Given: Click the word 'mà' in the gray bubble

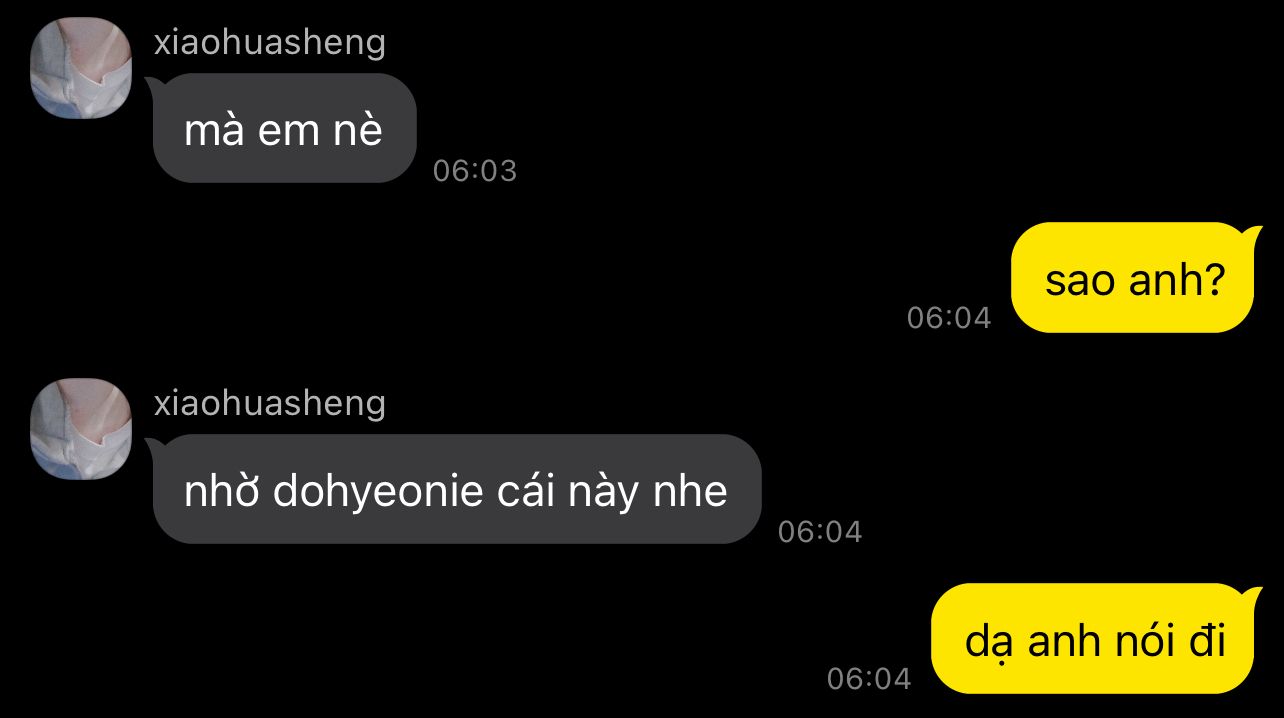Looking at the screenshot, I should click(x=214, y=130).
